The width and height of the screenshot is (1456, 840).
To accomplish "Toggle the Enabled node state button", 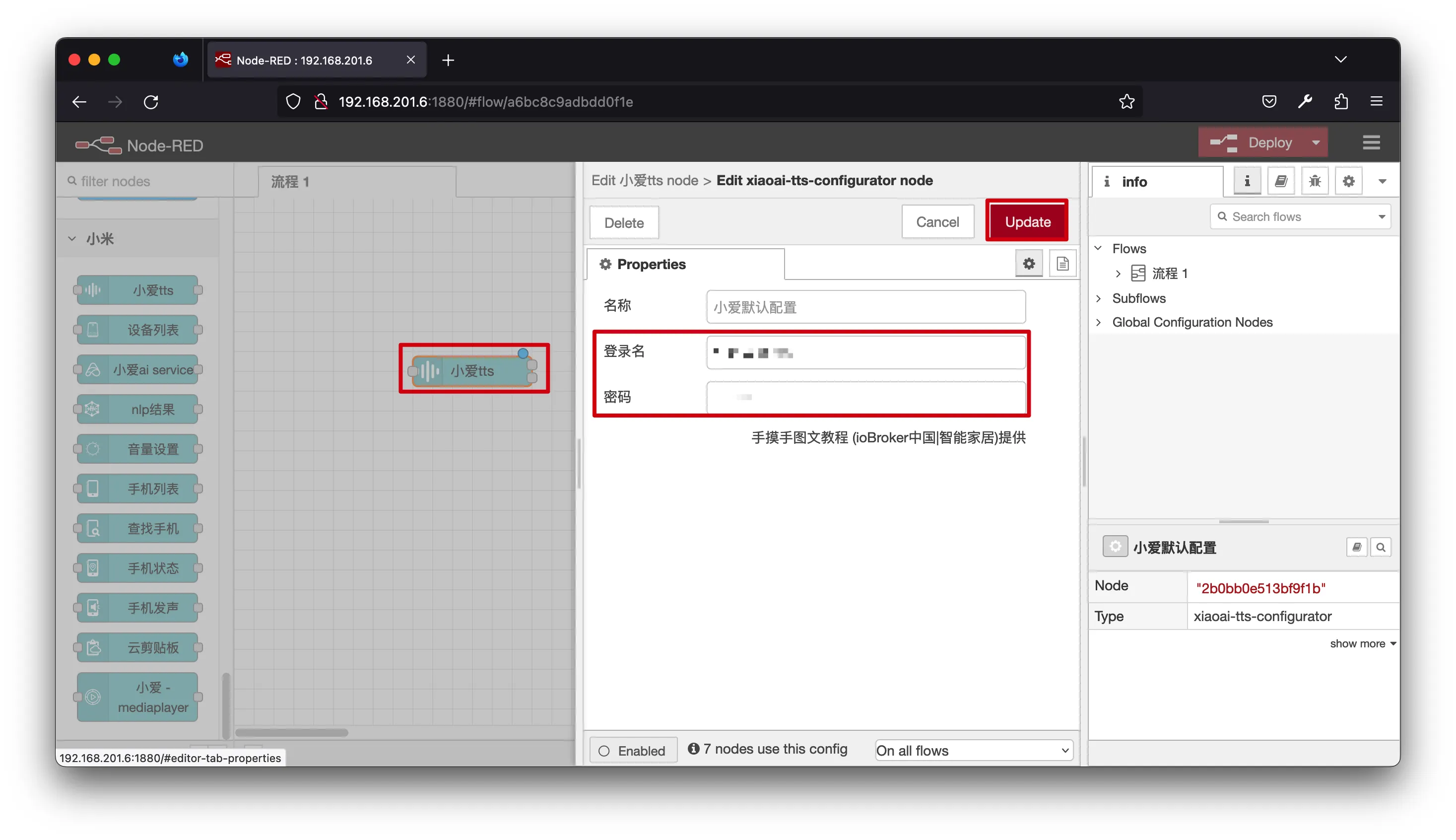I will point(633,750).
